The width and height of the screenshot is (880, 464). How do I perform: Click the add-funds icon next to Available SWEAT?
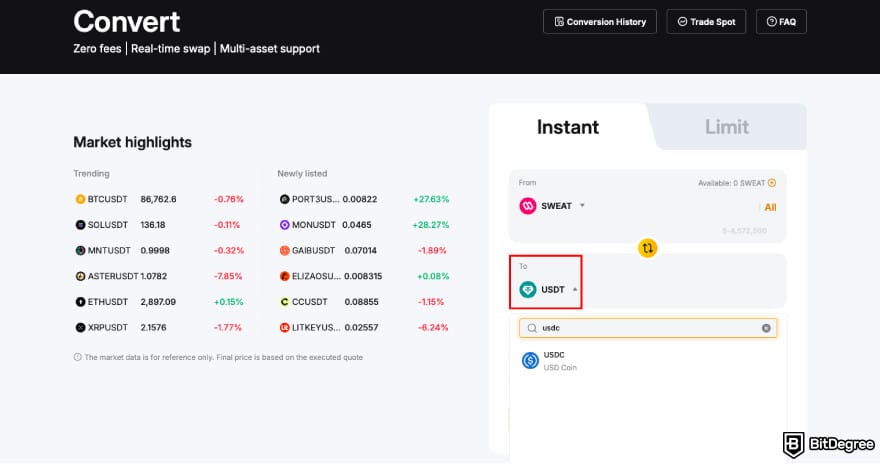[772, 183]
